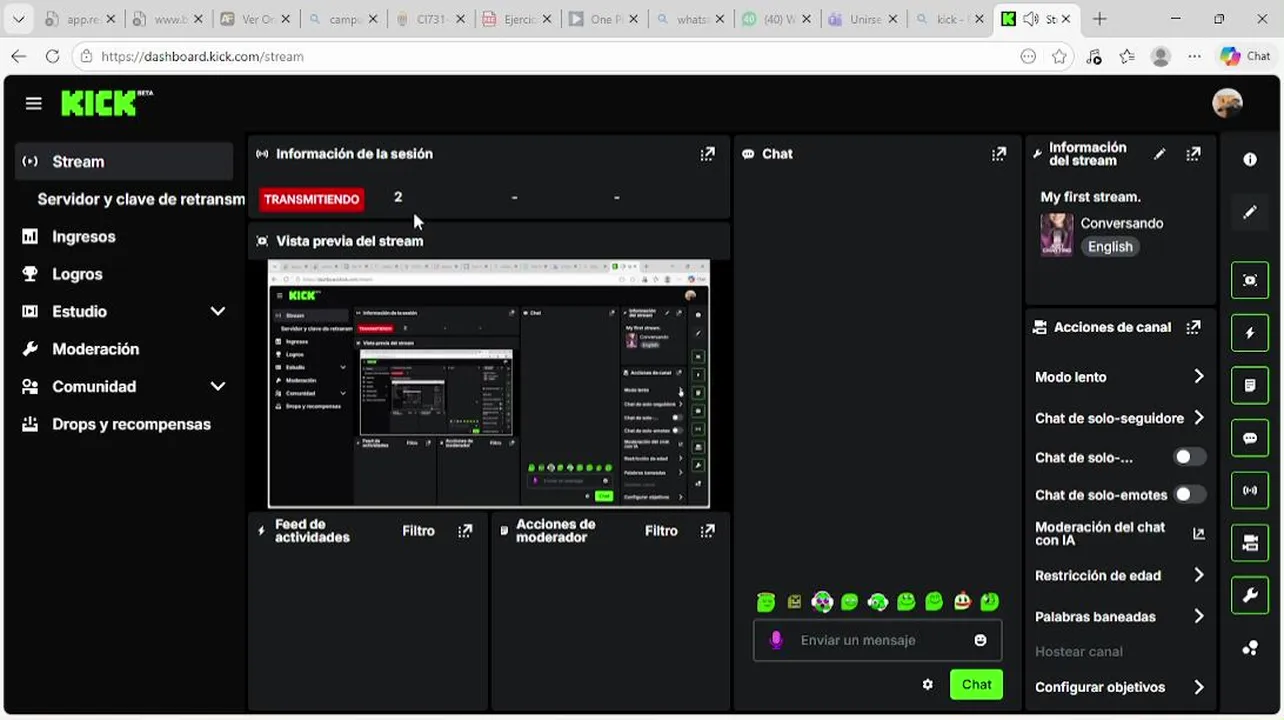Open Palabras baneadas options chevron

(x=1198, y=616)
